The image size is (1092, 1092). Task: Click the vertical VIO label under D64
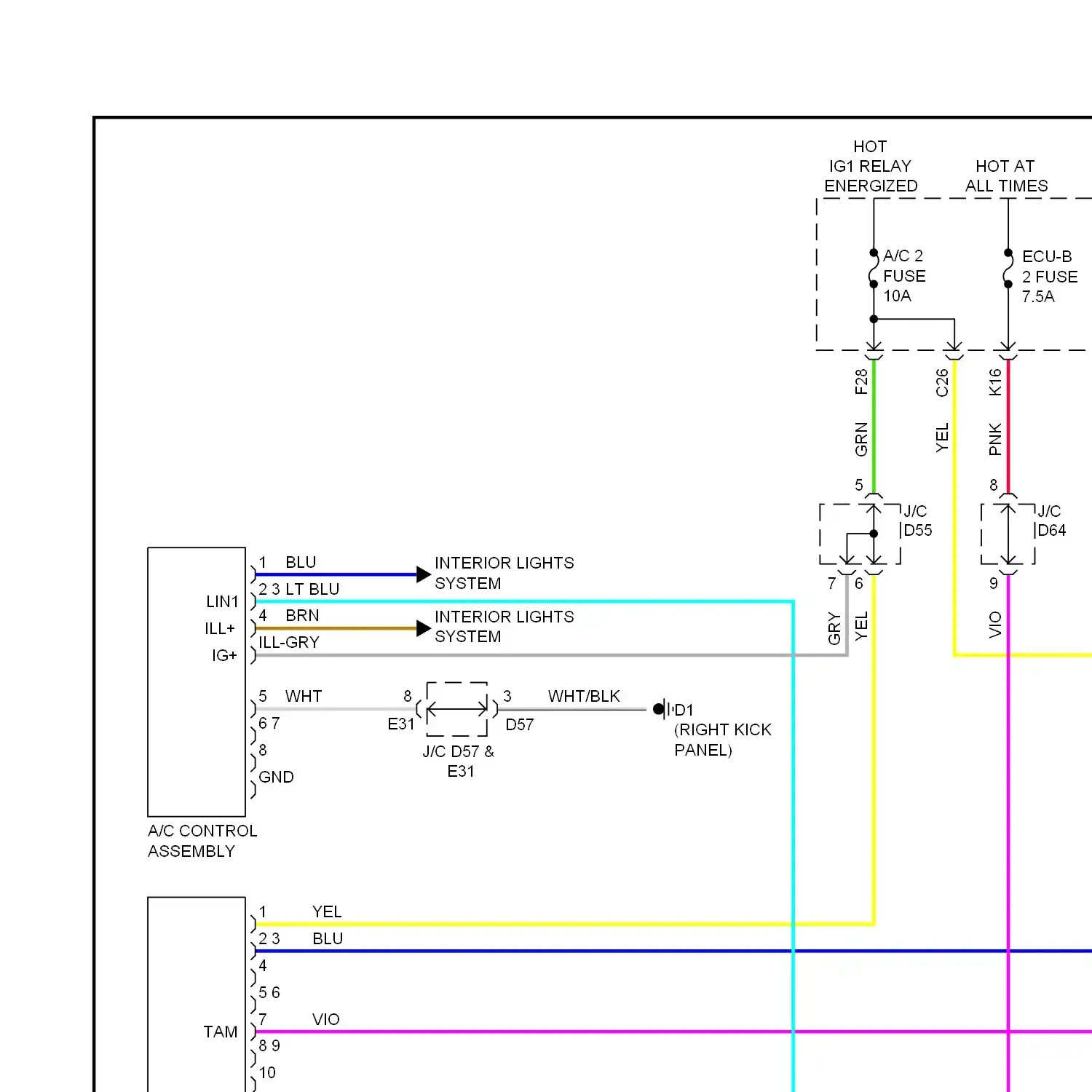coord(995,625)
